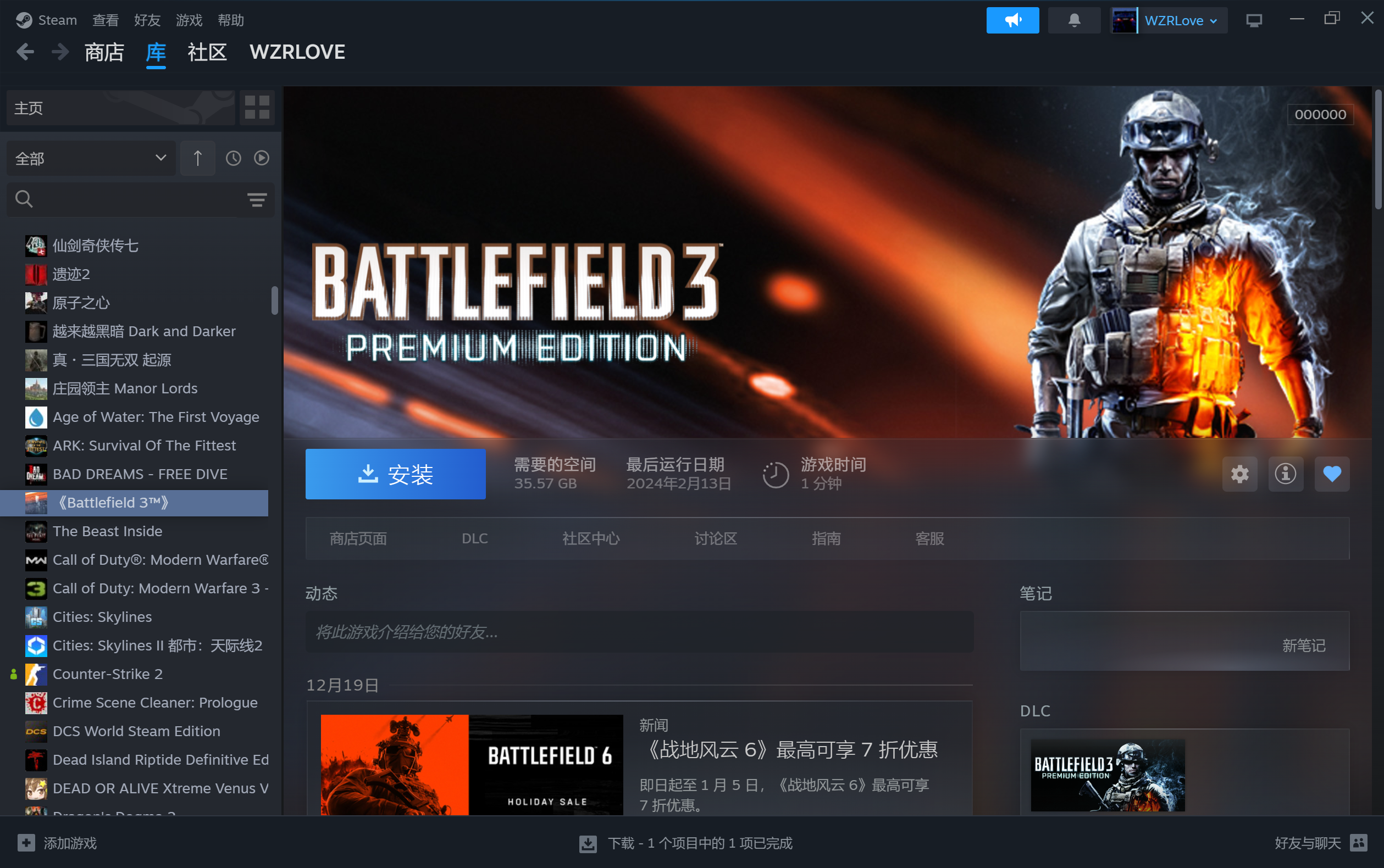Viewport: 1384px width, 868px height.
Task: Toggle Battlefield 3 favorite heart
Action: click(x=1331, y=474)
